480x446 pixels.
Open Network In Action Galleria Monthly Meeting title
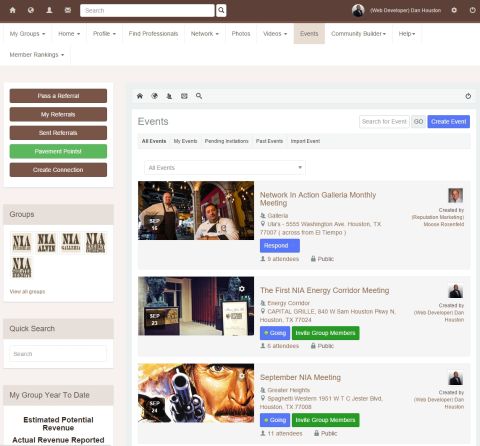pyautogui.click(x=318, y=199)
